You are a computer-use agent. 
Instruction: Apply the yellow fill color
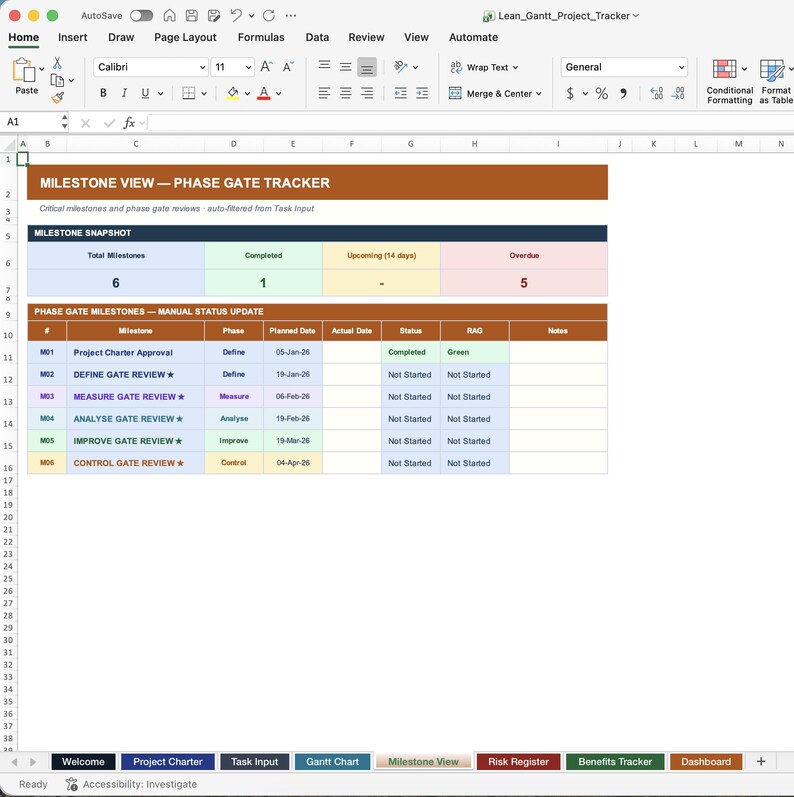[x=233, y=93]
